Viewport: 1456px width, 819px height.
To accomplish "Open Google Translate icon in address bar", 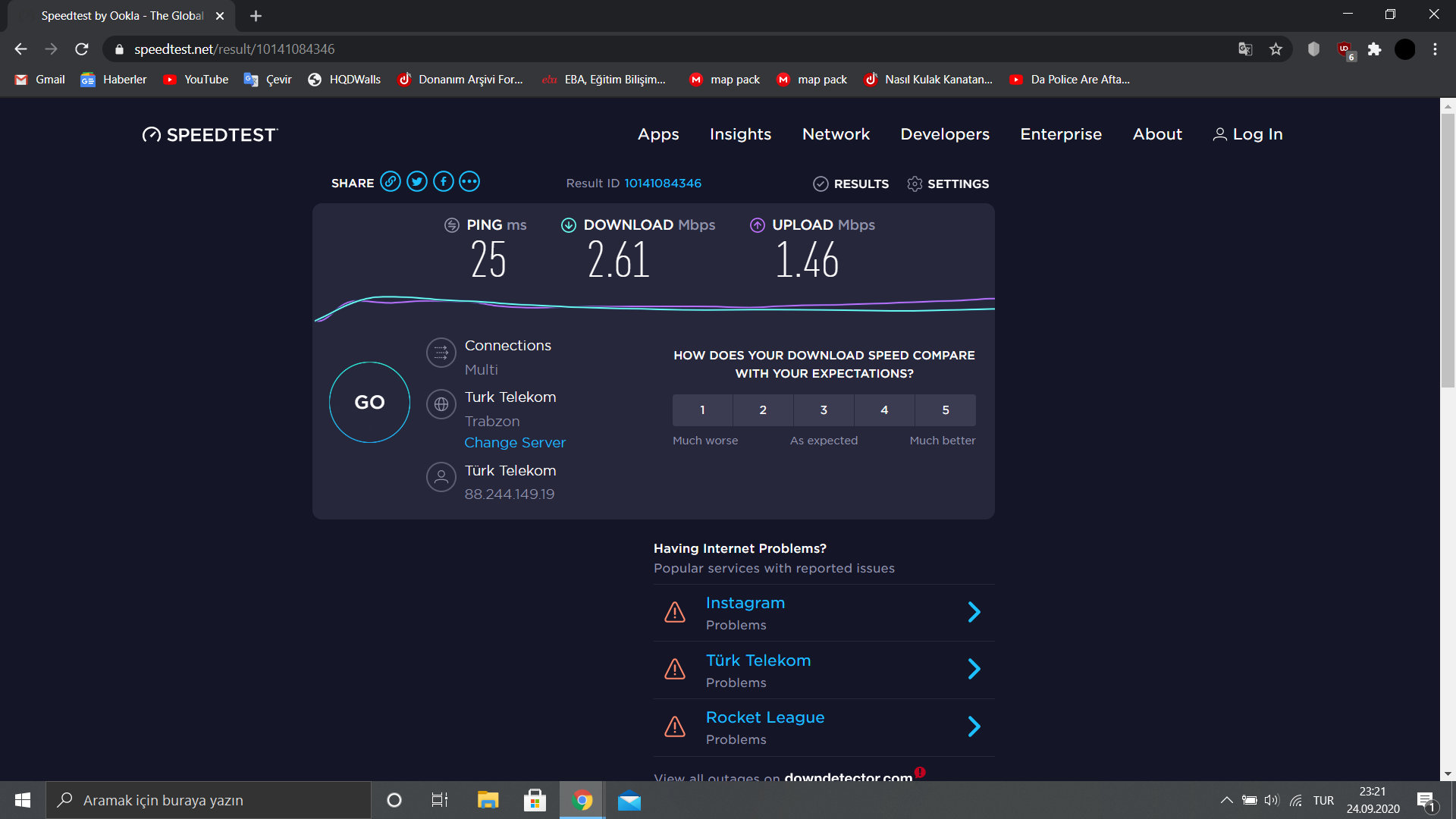I will coord(1245,49).
